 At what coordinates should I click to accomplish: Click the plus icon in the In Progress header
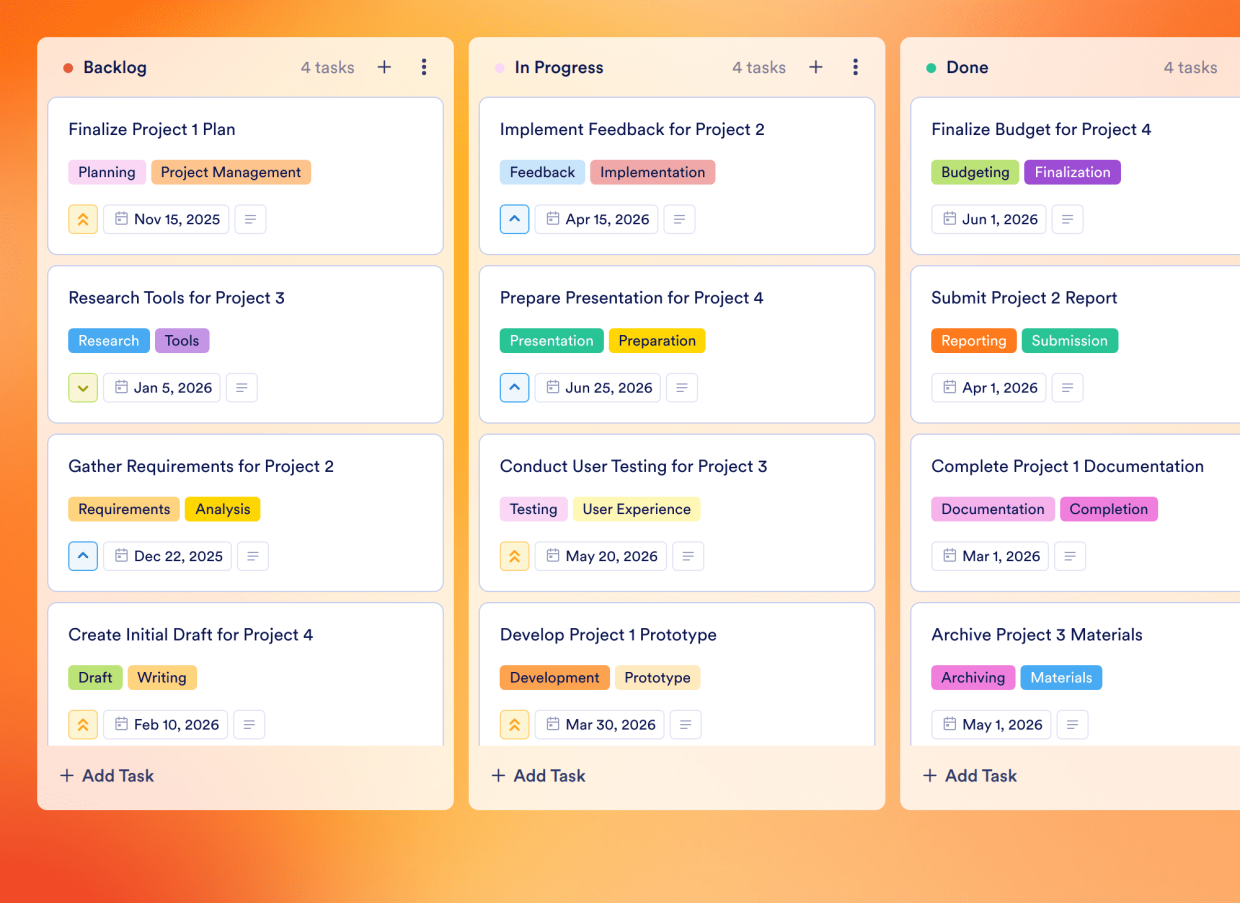pyautogui.click(x=816, y=66)
